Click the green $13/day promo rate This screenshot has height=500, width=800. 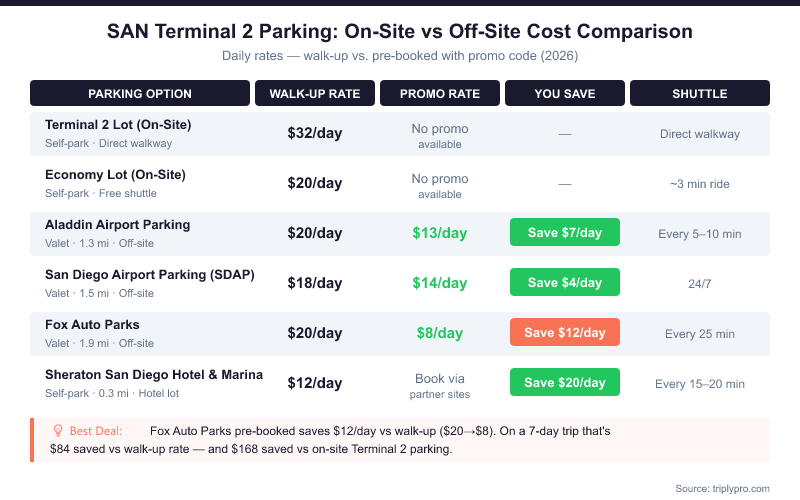(440, 233)
